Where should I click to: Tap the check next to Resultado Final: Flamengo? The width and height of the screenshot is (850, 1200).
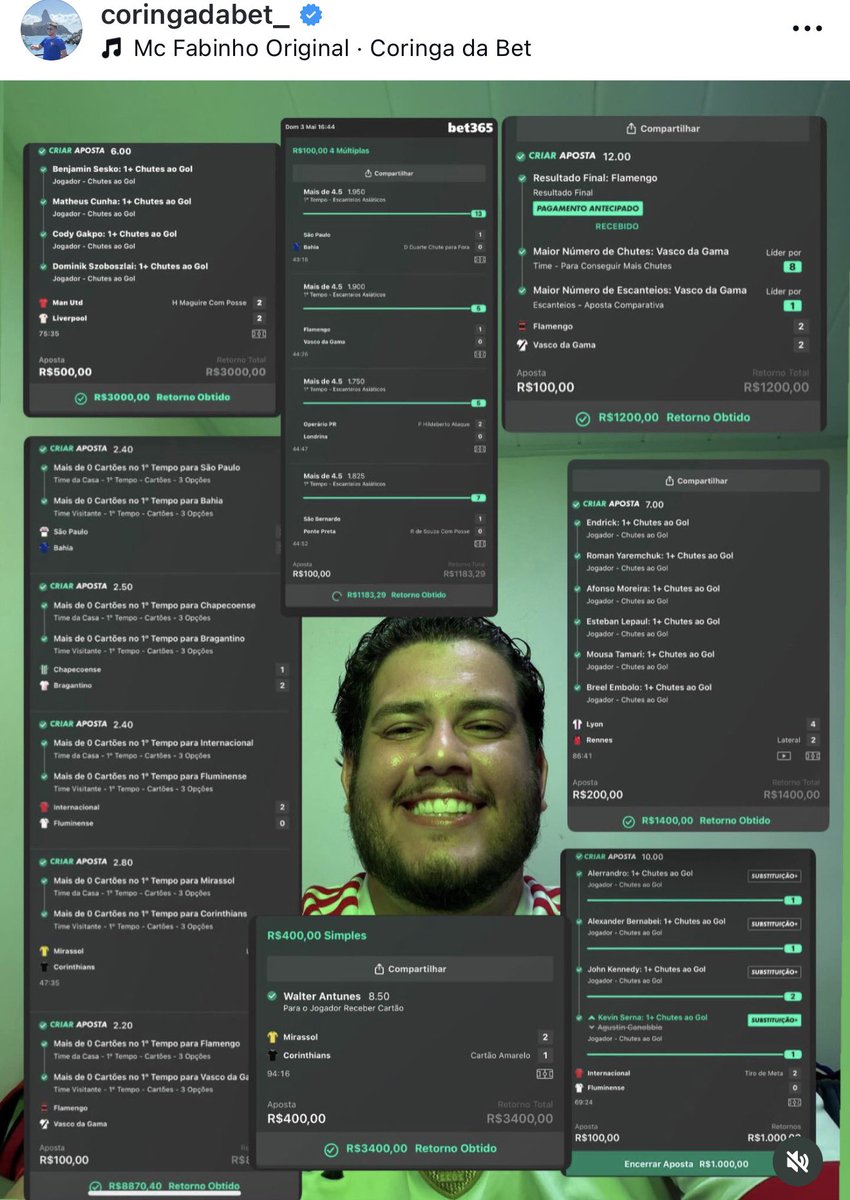[522, 178]
